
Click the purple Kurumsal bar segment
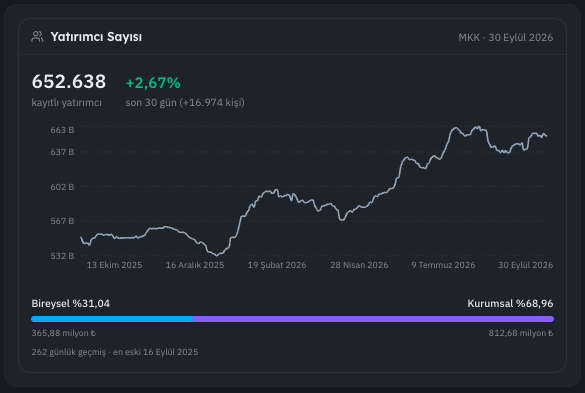point(373,319)
